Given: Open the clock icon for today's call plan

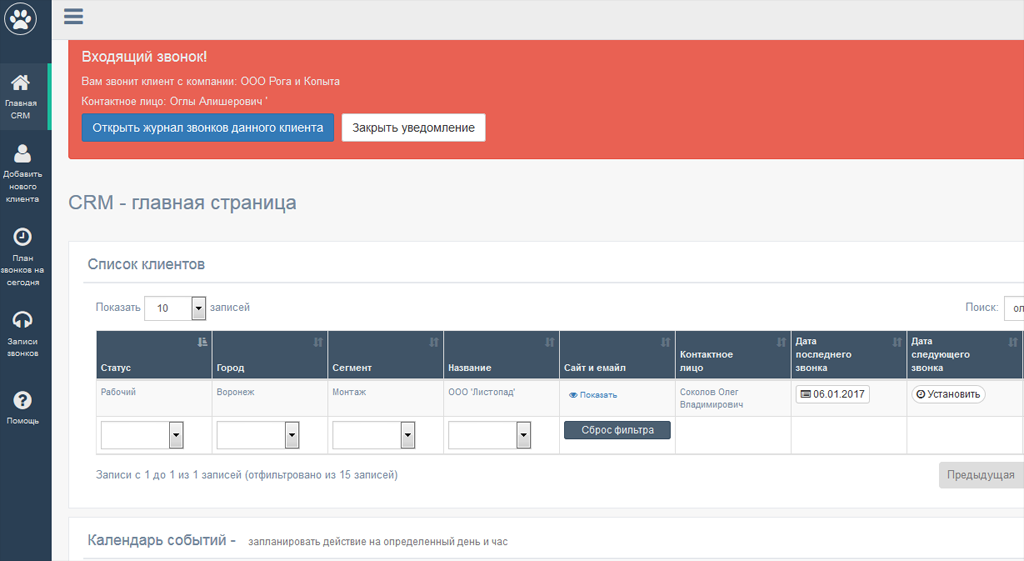Looking at the screenshot, I should point(22,236).
